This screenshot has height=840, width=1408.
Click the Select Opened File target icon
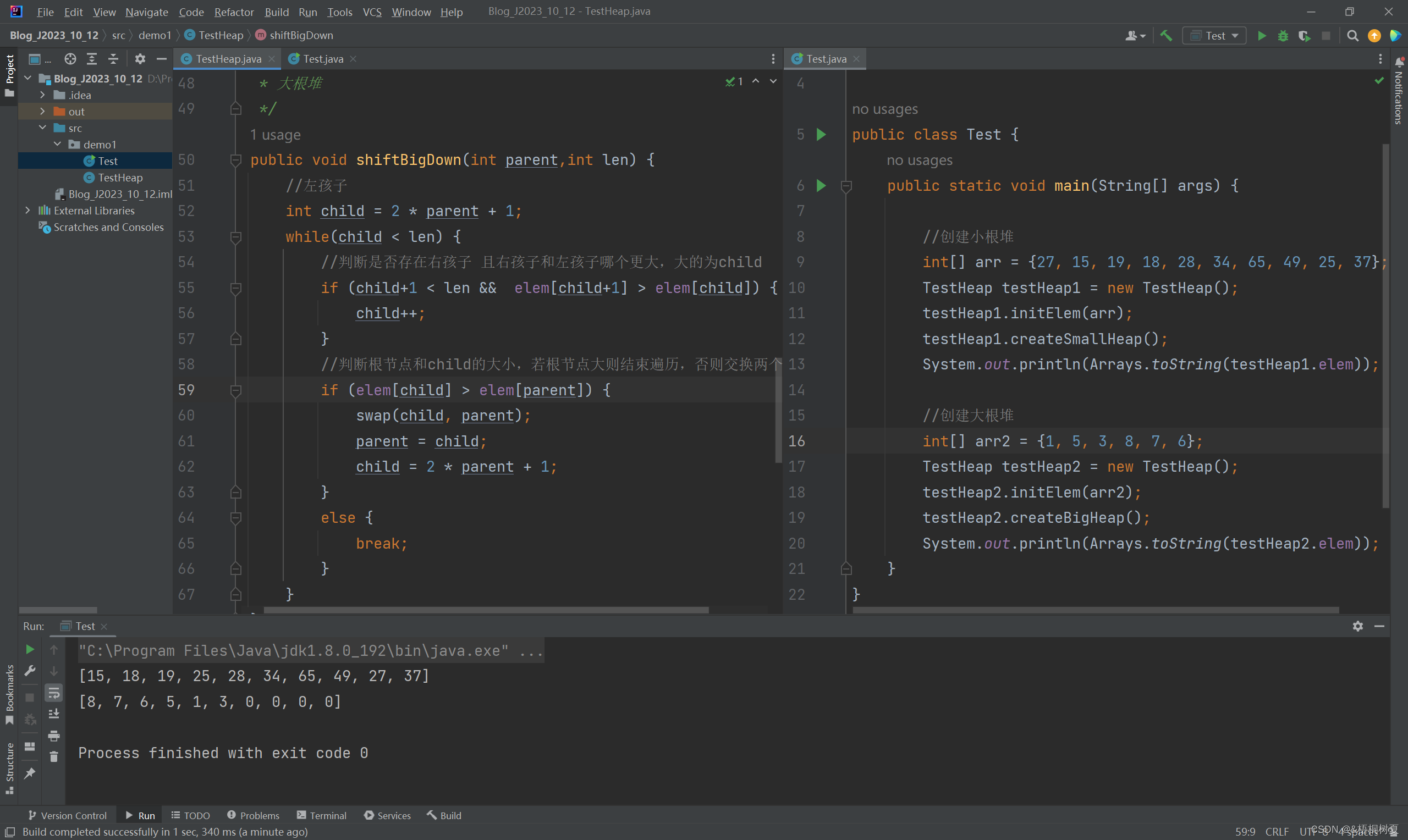(x=70, y=59)
